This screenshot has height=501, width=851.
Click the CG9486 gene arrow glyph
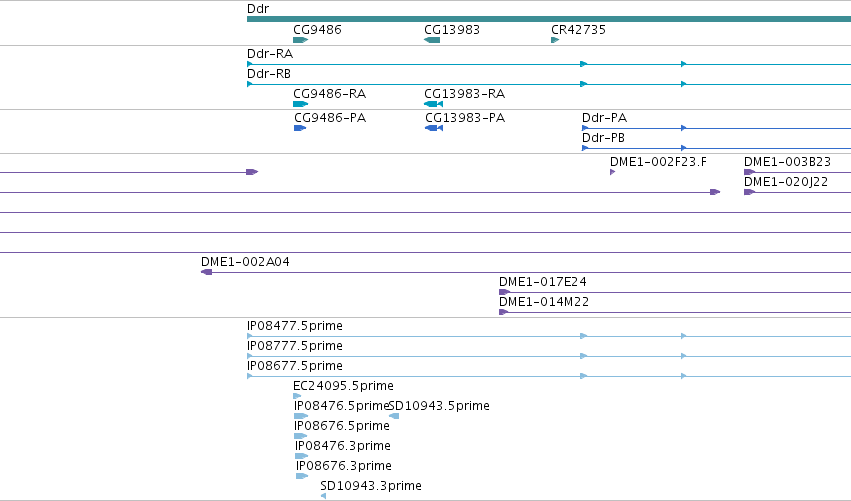point(301,40)
